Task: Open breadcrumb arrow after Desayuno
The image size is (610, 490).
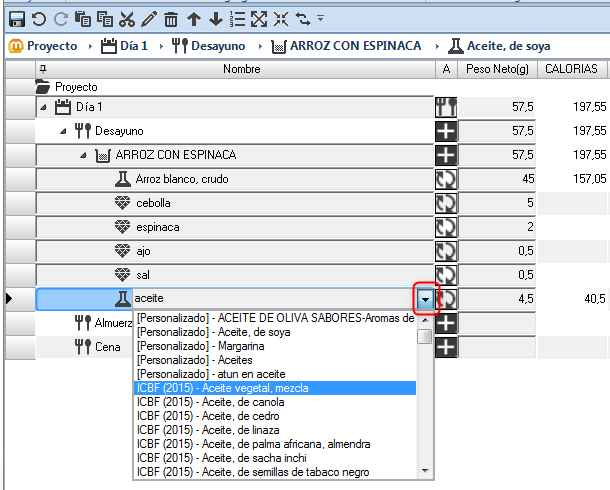Action: 260,47
